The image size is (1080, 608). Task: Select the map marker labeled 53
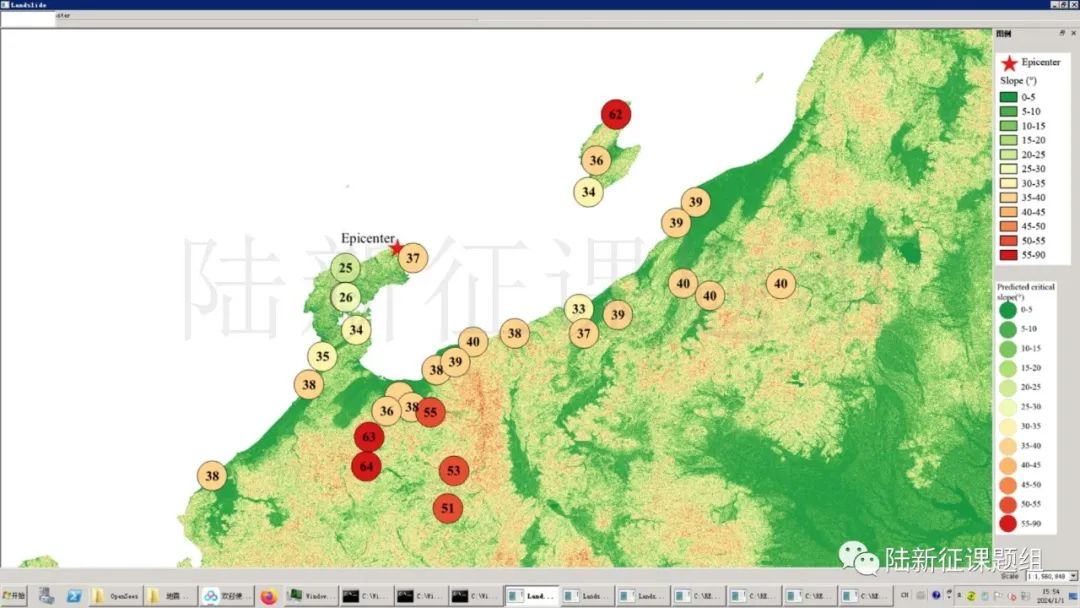coord(454,470)
